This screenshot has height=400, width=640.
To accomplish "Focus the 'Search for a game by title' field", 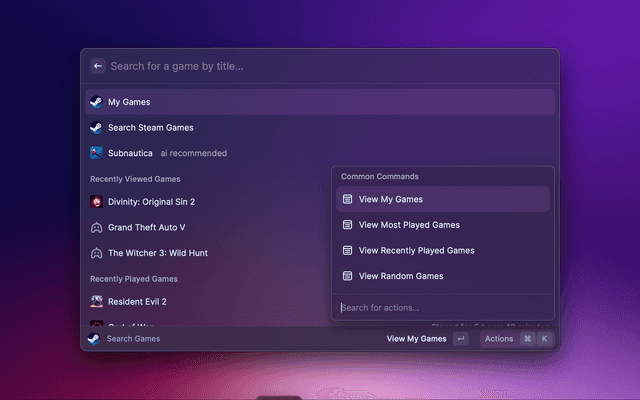I will click(300, 66).
